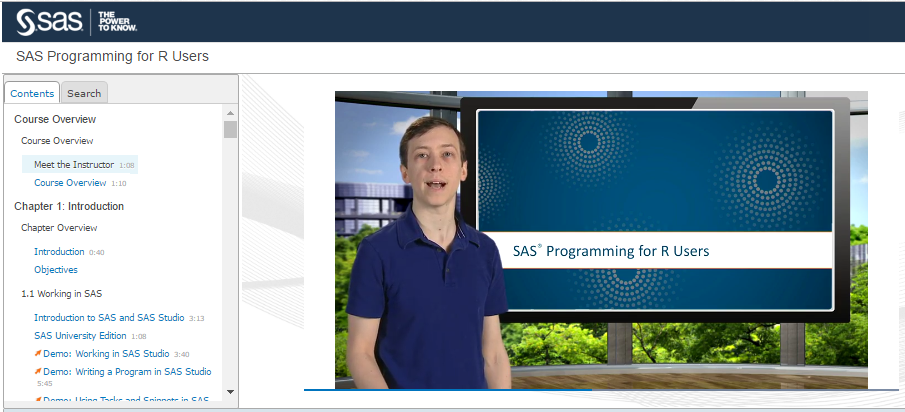Open the Objectives lesson link
This screenshot has height=412, width=905.
point(55,269)
